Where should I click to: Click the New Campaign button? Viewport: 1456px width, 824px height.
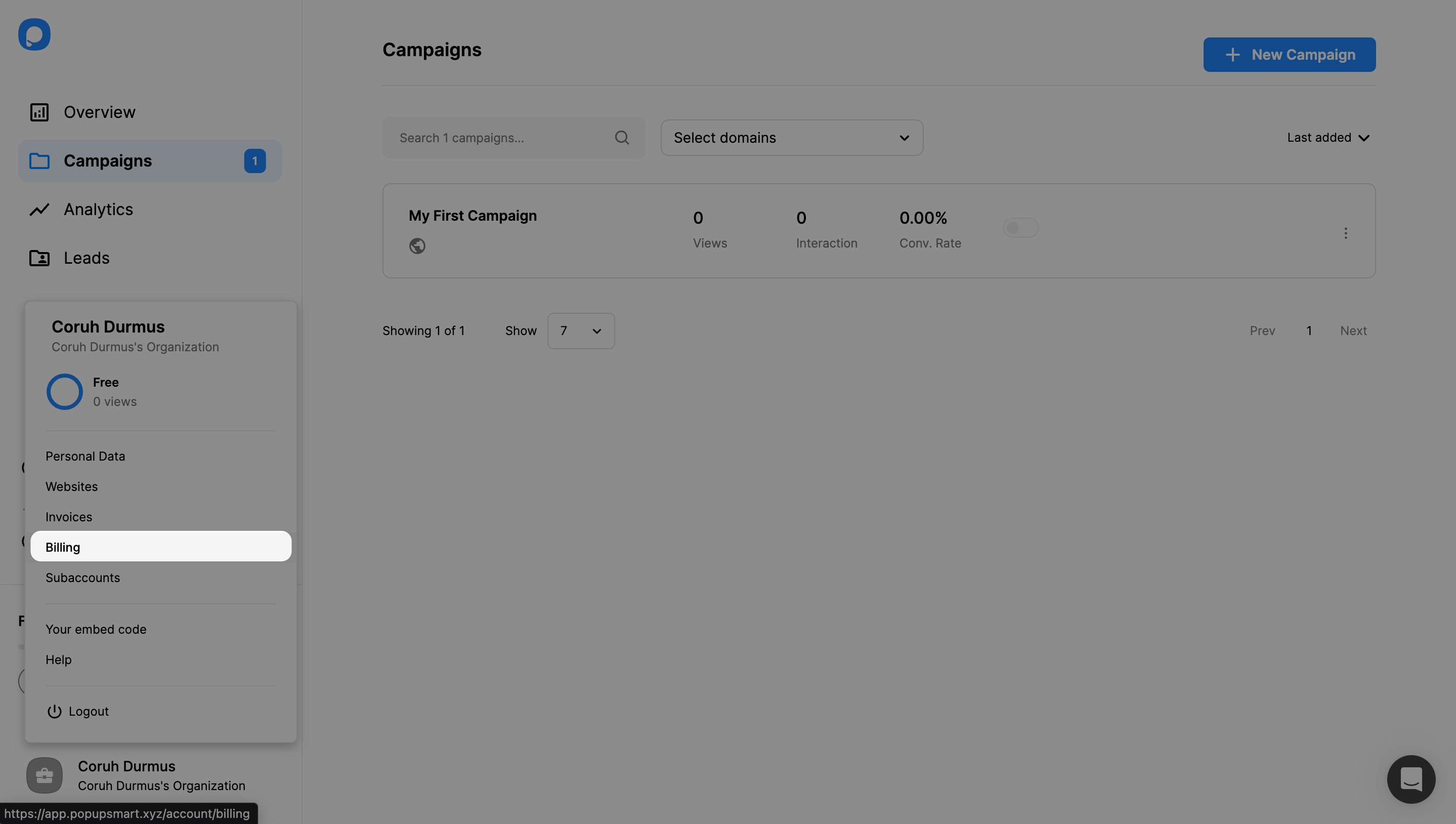pyautogui.click(x=1290, y=54)
